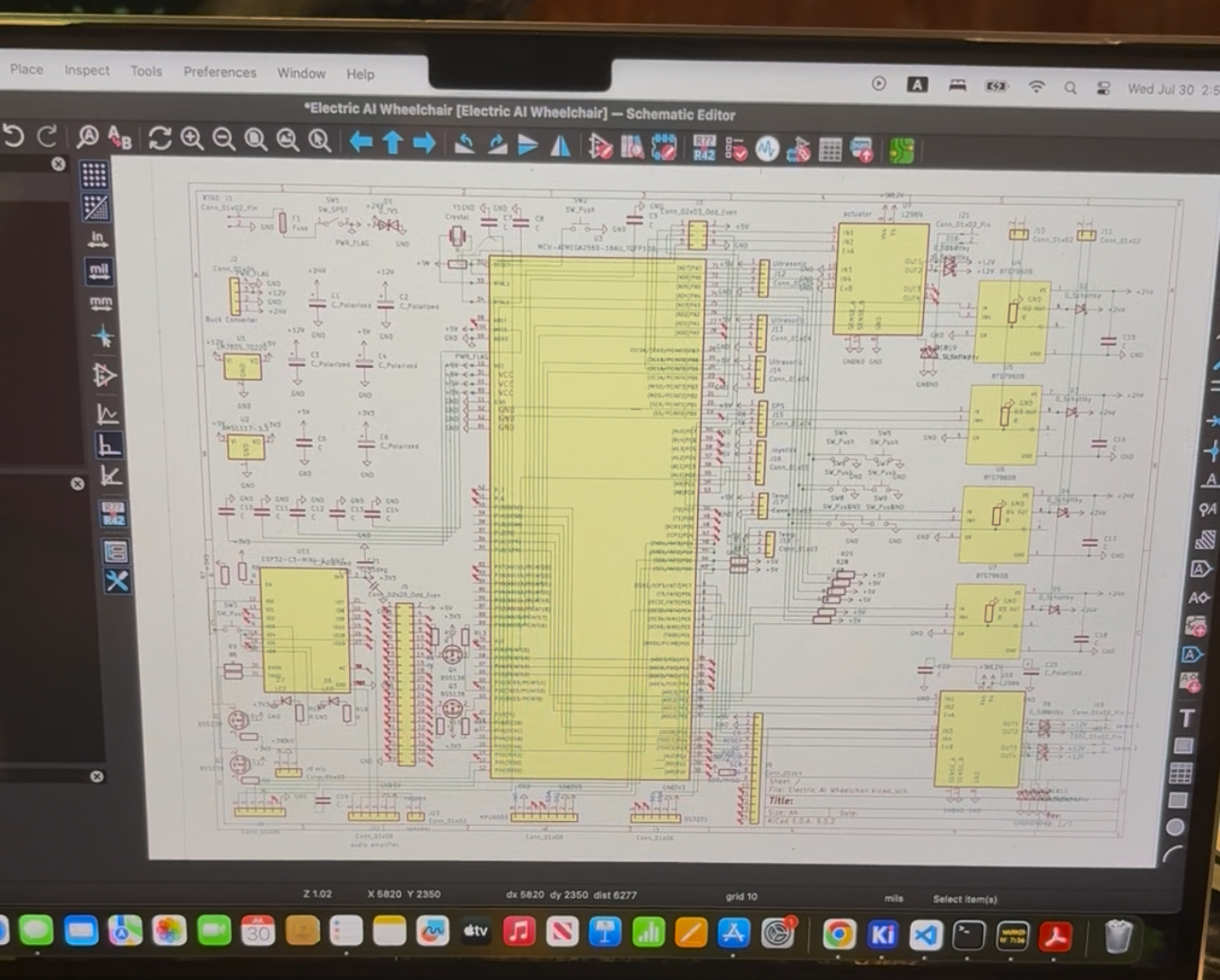
Task: Annotate schematic with R?? R42 icon
Action: coord(704,148)
